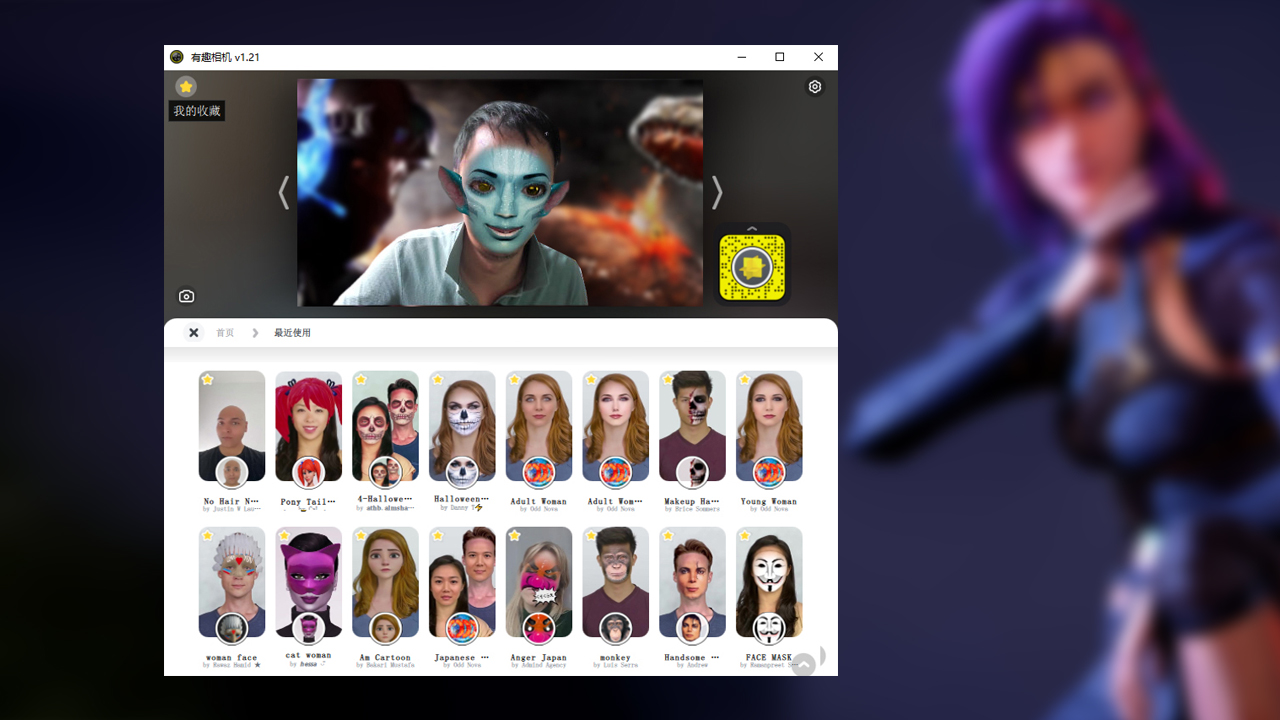1280x720 pixels.
Task: Click the Halloween skull filter round avatar
Action: pyautogui.click(x=462, y=472)
